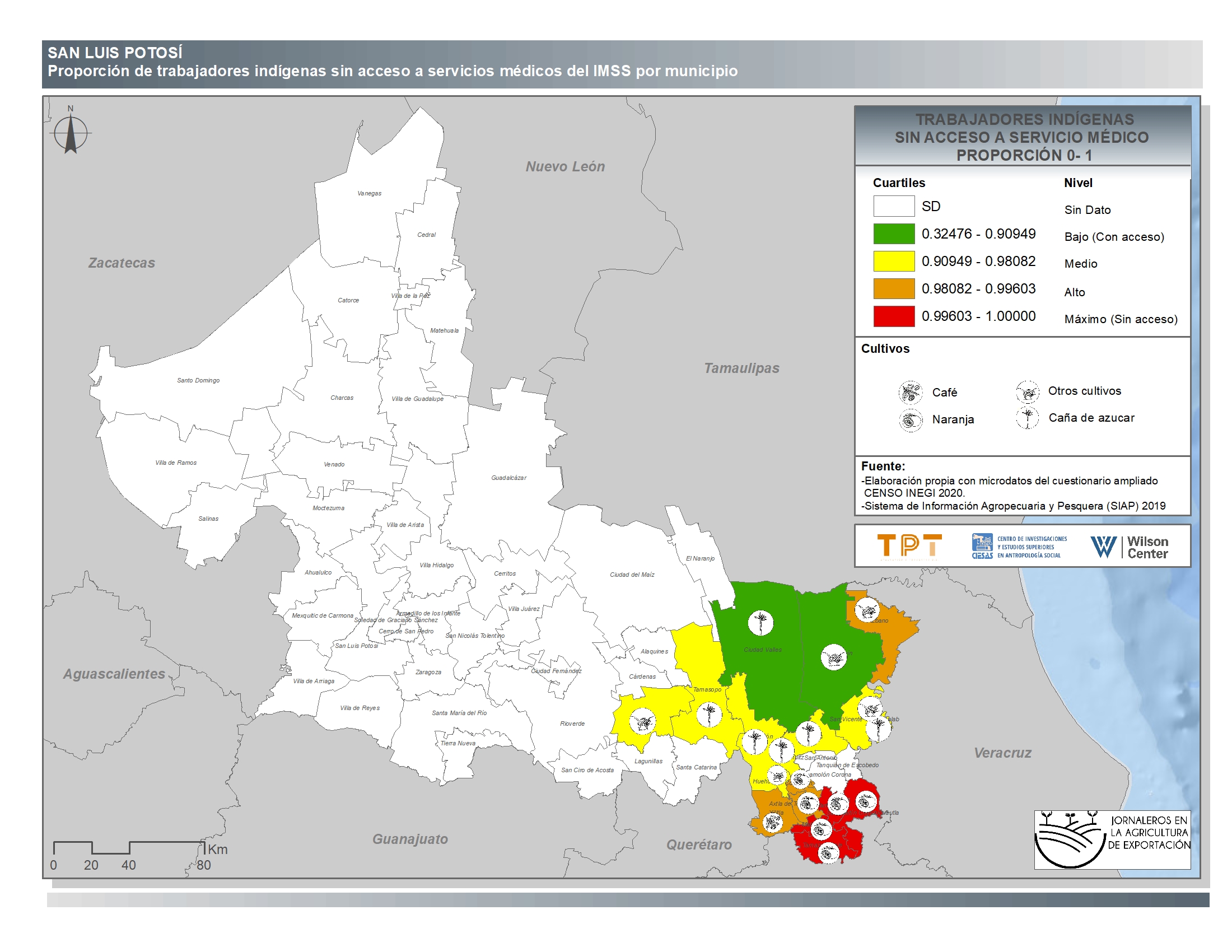Click the yellow Medio quartile swatch

pyautogui.click(x=894, y=261)
